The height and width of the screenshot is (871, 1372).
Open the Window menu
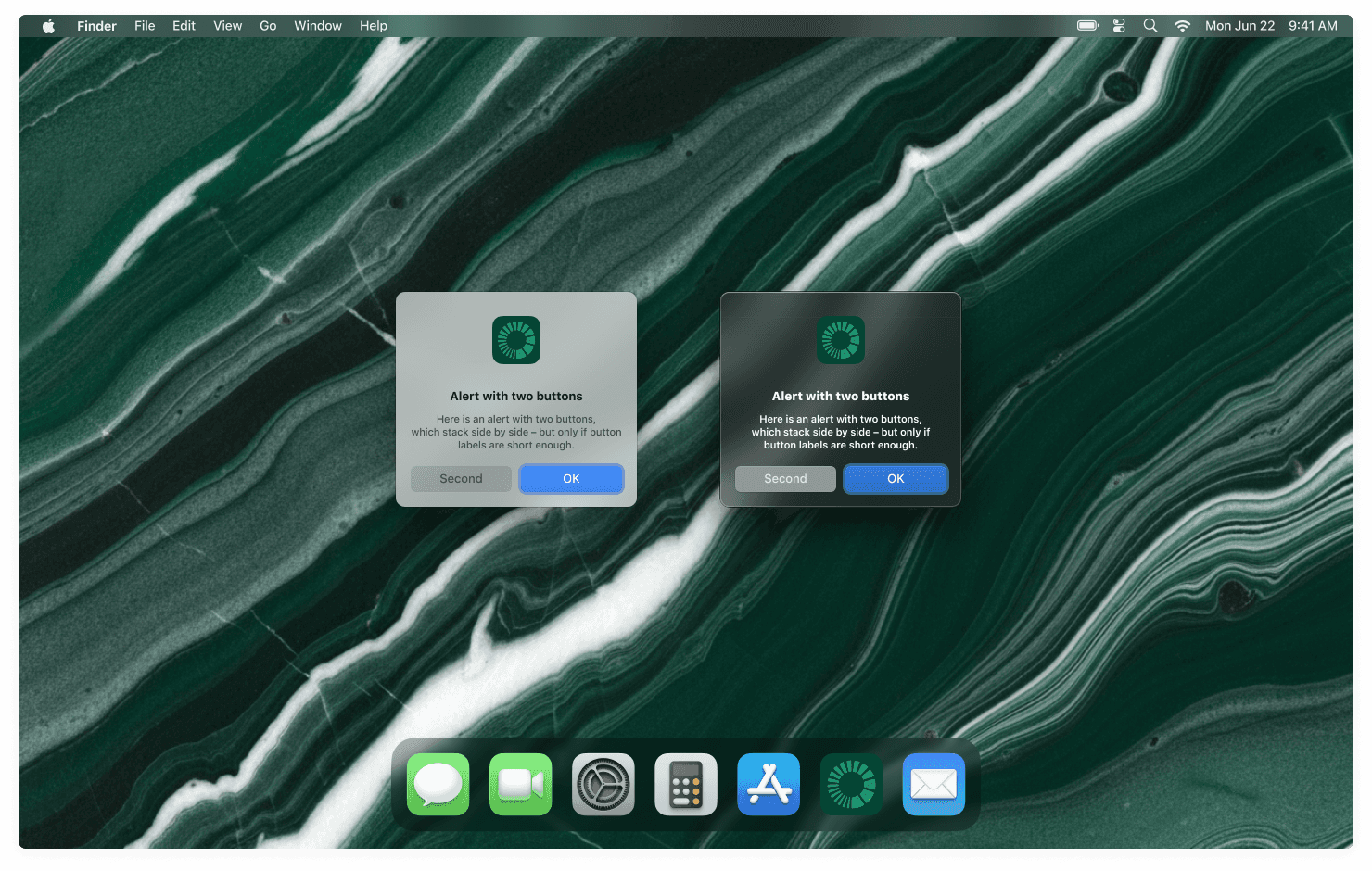(x=318, y=26)
